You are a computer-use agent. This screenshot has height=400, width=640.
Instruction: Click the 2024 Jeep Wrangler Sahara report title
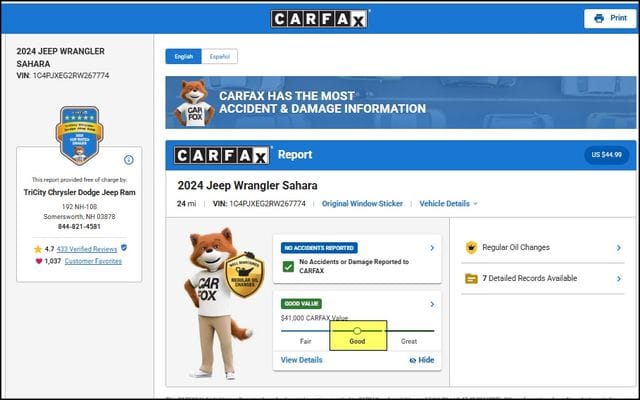(247, 186)
